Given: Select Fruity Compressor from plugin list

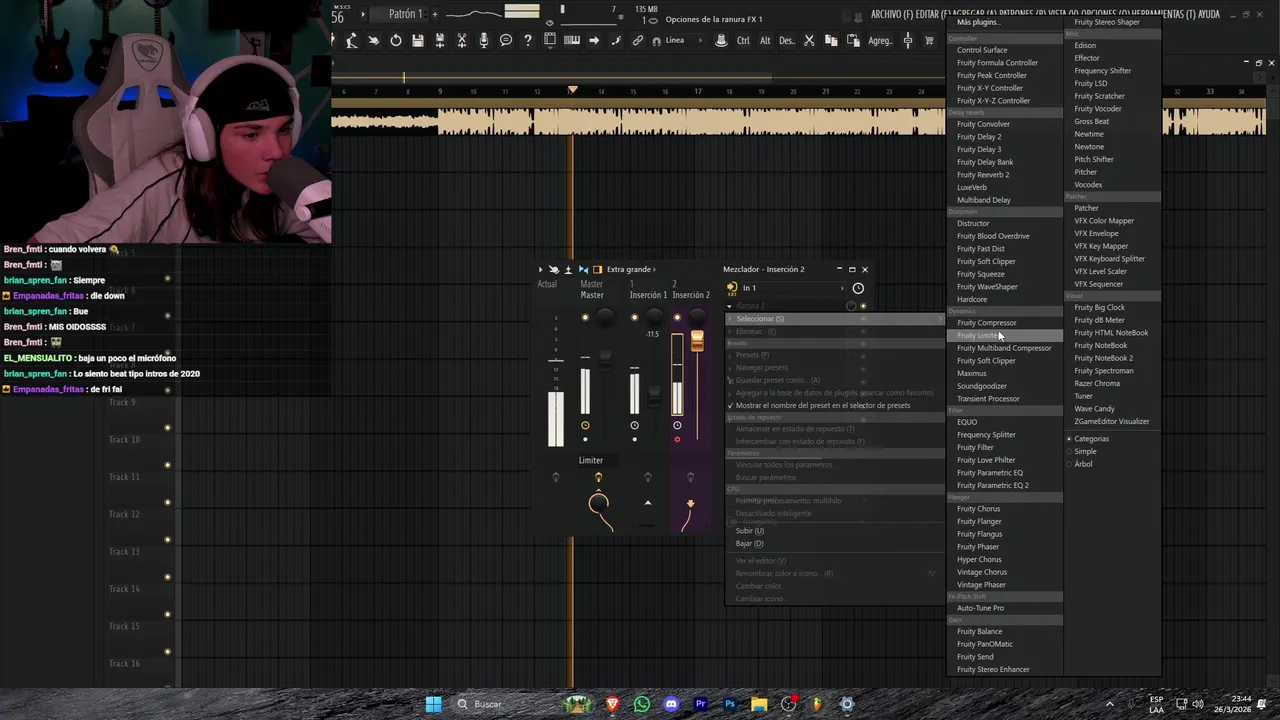Looking at the screenshot, I should (x=986, y=323).
